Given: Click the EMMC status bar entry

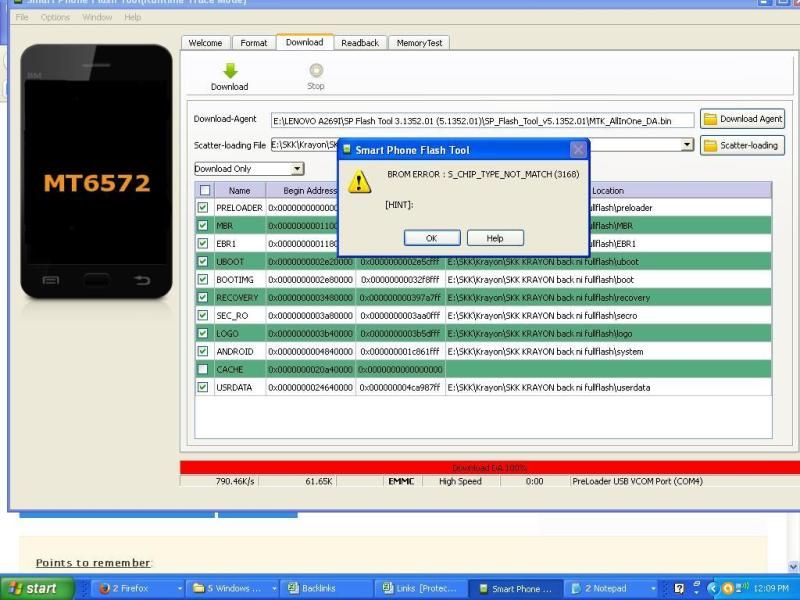Looking at the screenshot, I should click(401, 481).
